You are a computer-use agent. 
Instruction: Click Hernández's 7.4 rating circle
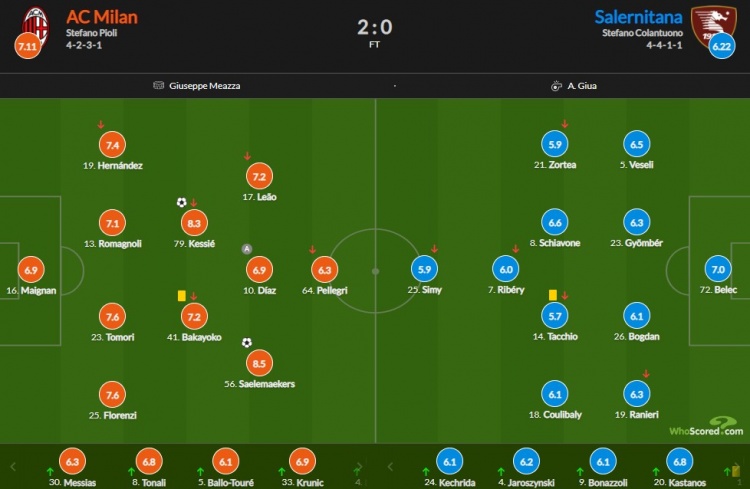tap(112, 145)
